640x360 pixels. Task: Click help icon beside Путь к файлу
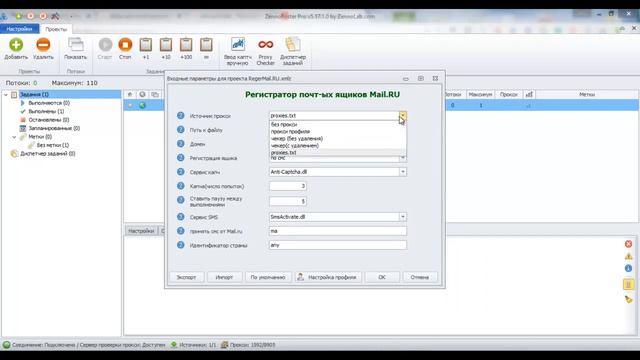181,130
